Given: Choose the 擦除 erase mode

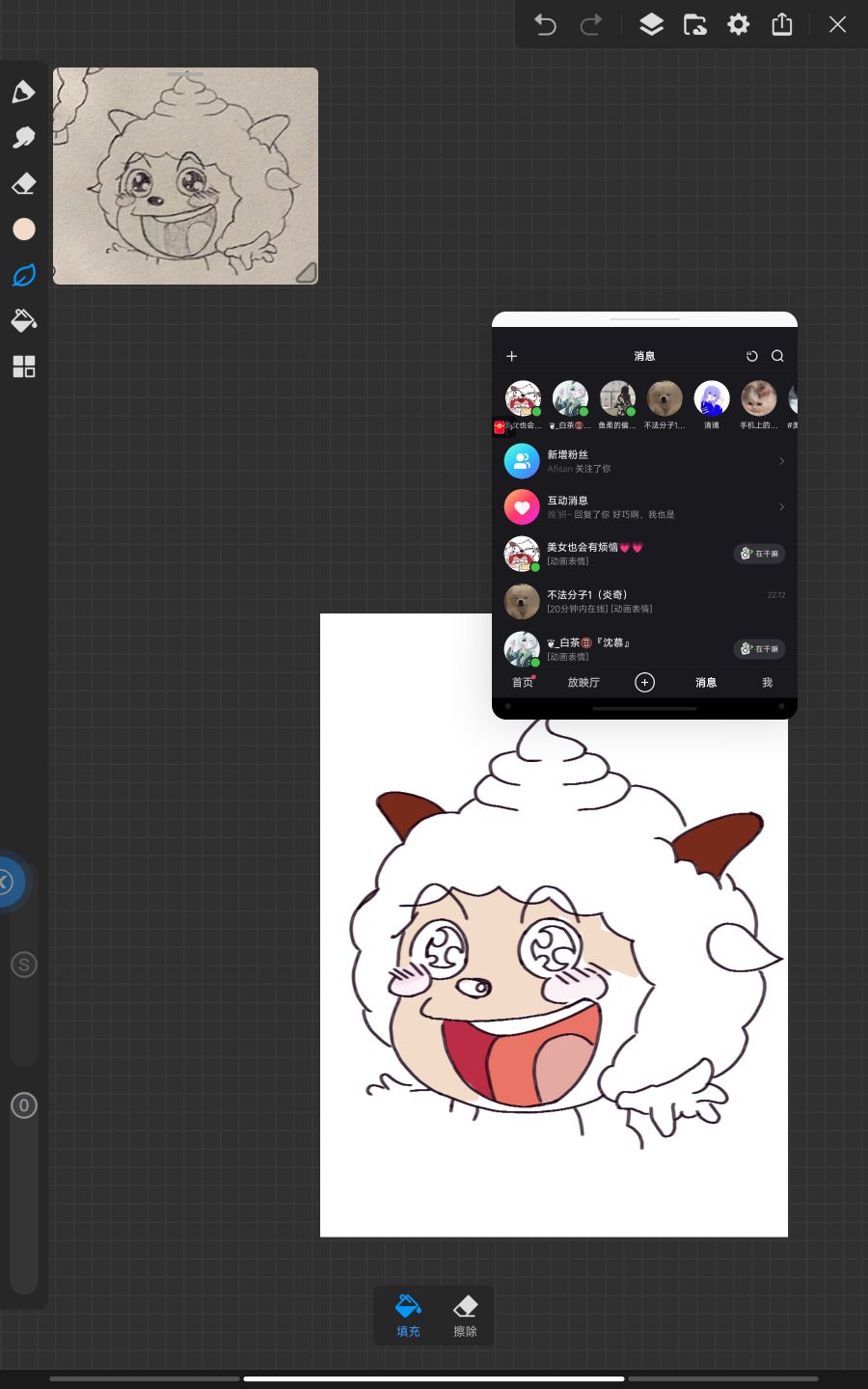Looking at the screenshot, I should click(x=465, y=1317).
